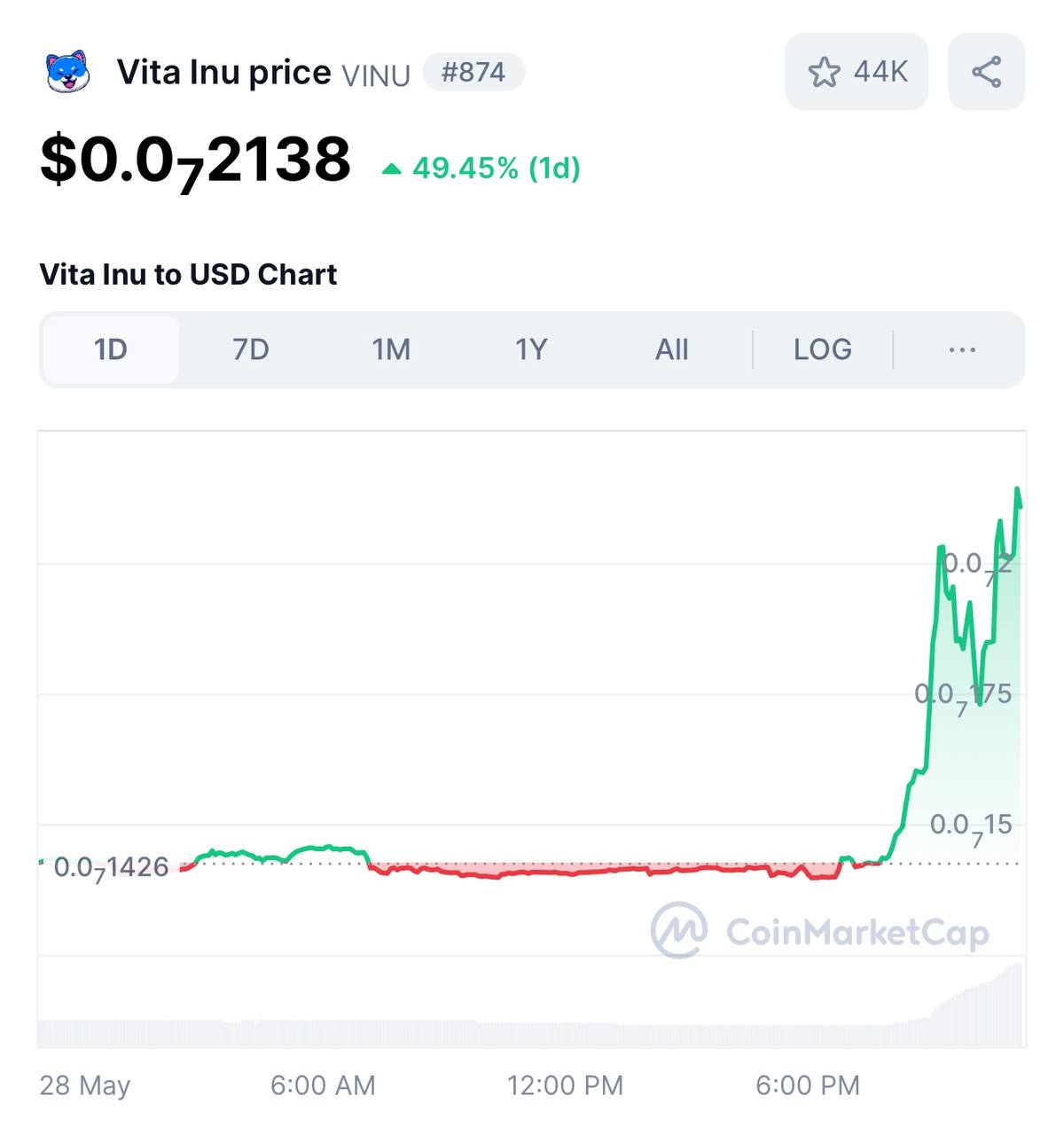
Task: Click the Vita Inu shiba logo icon
Action: tap(68, 72)
